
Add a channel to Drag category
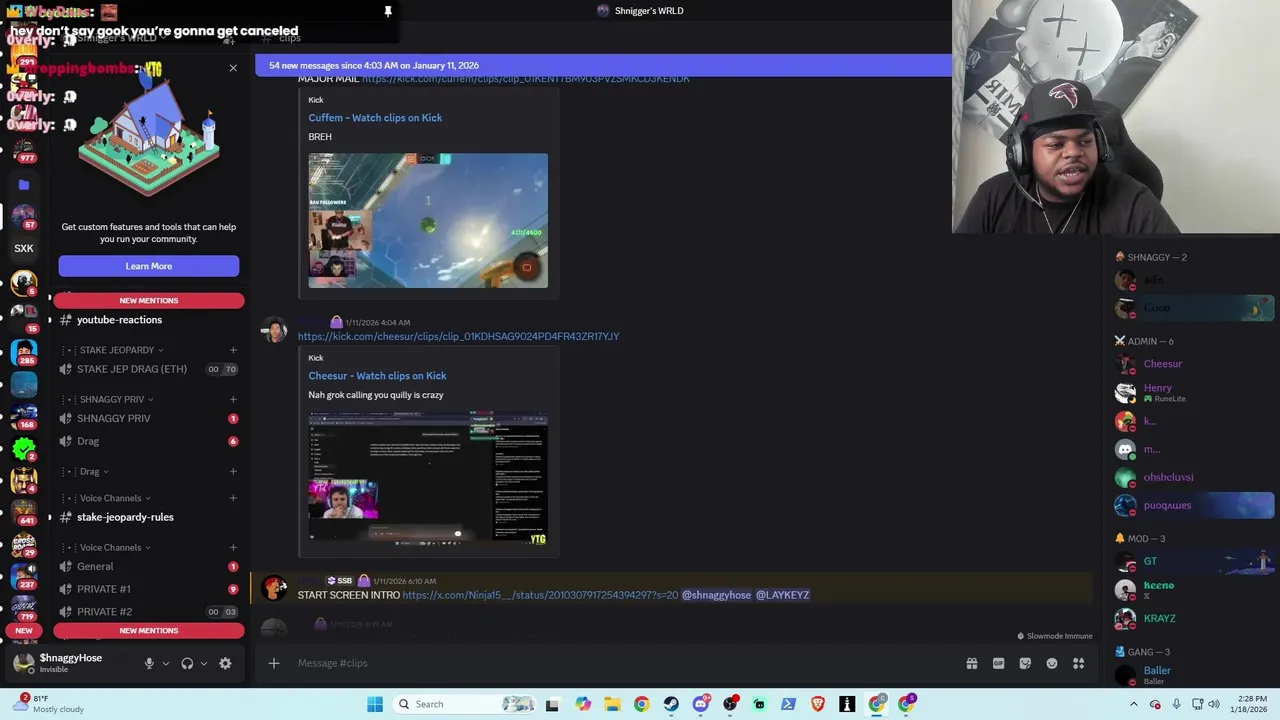pos(233,471)
